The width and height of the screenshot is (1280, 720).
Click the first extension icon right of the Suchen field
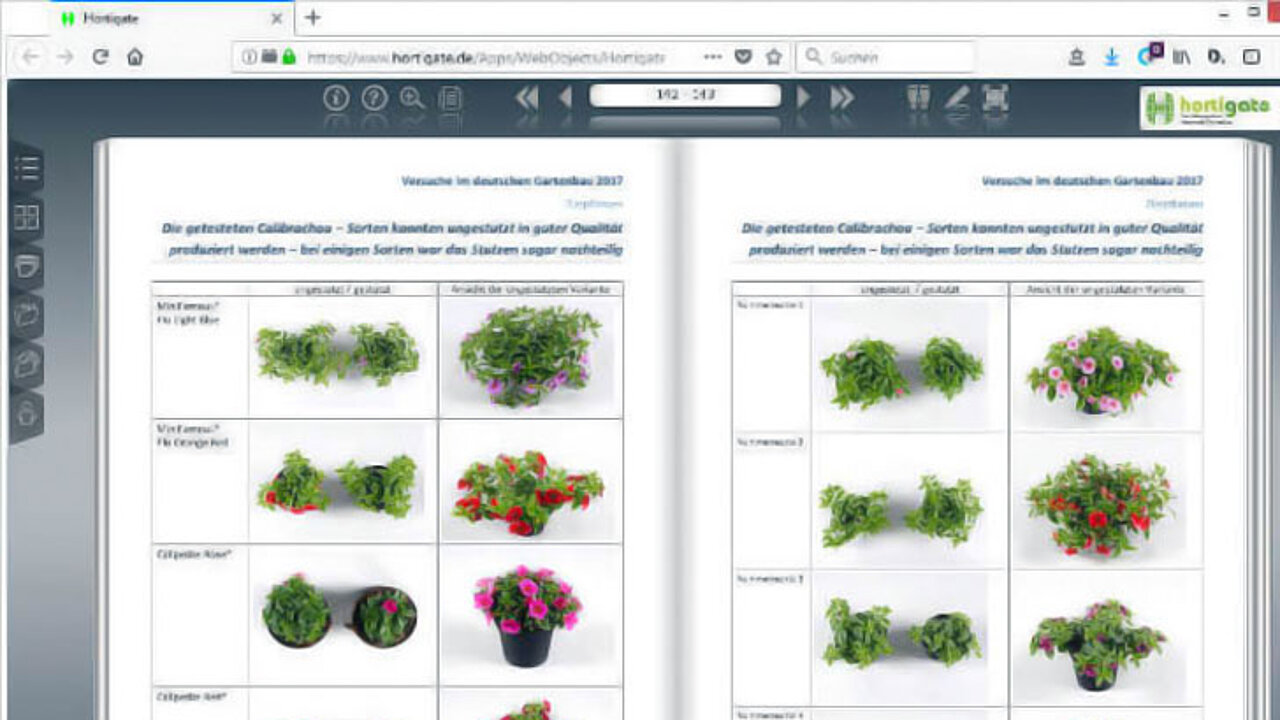(x=1076, y=57)
